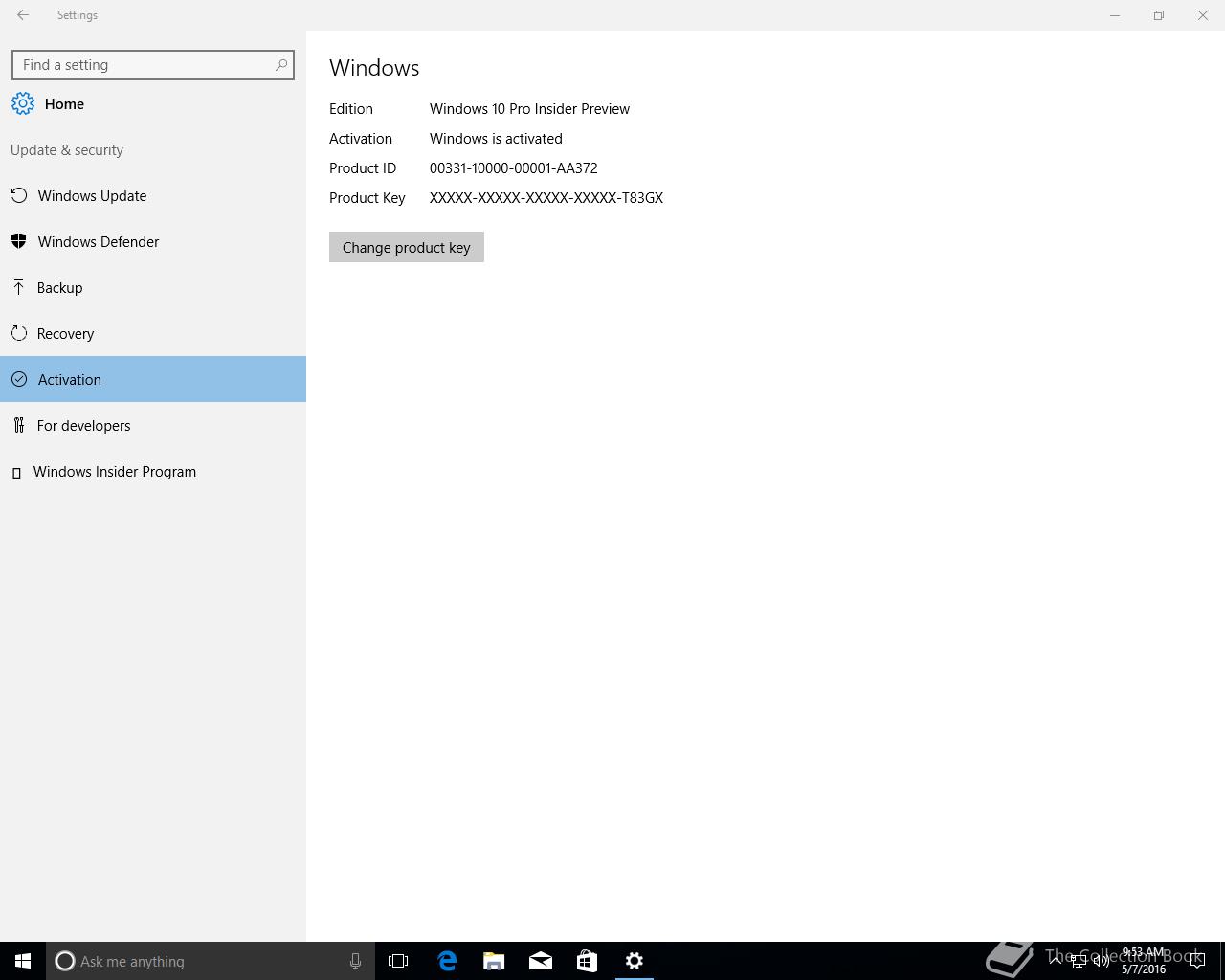Open Task View from the taskbar
This screenshot has width=1225, height=980.
pyautogui.click(x=398, y=961)
